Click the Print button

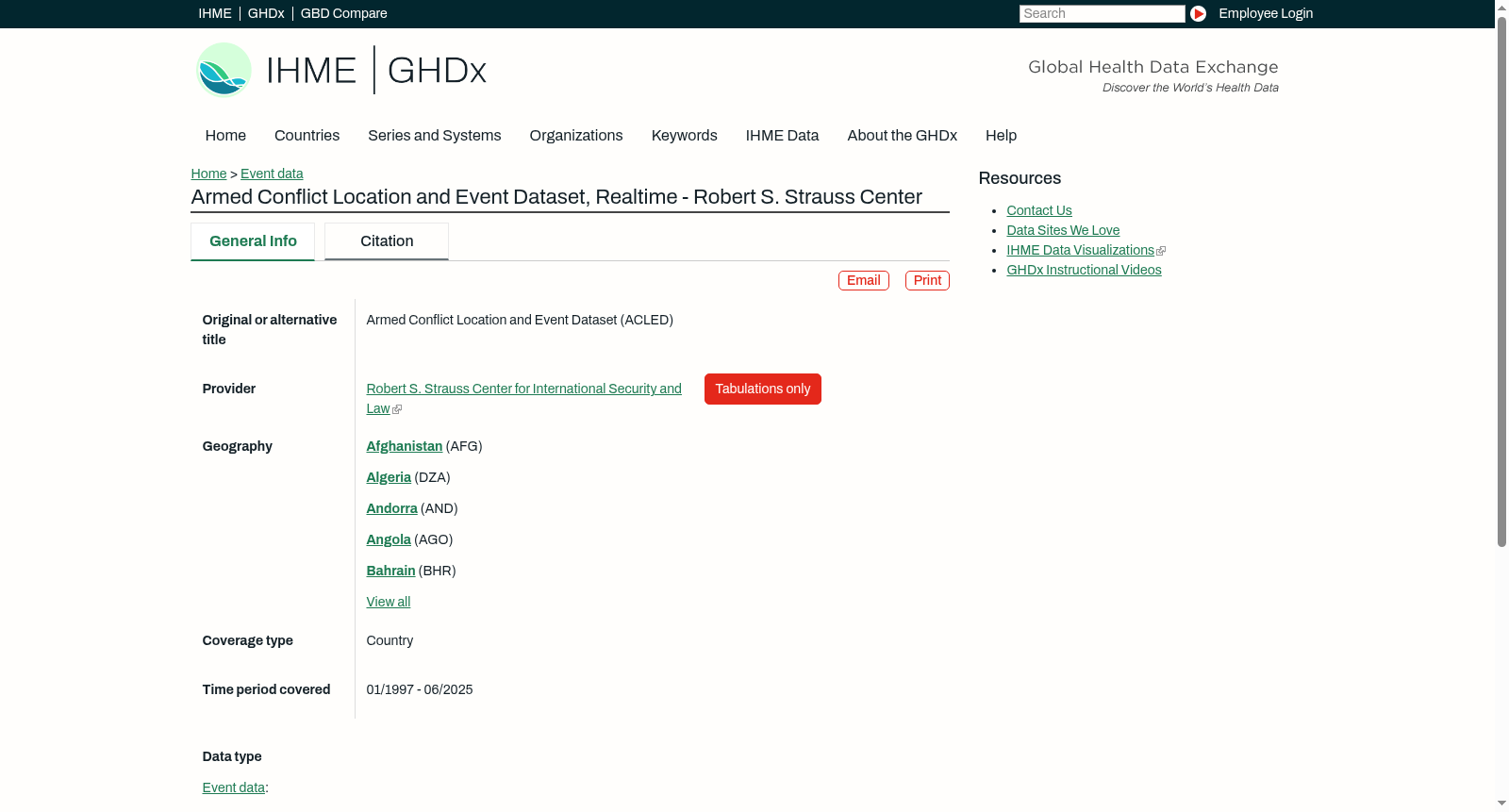click(927, 281)
